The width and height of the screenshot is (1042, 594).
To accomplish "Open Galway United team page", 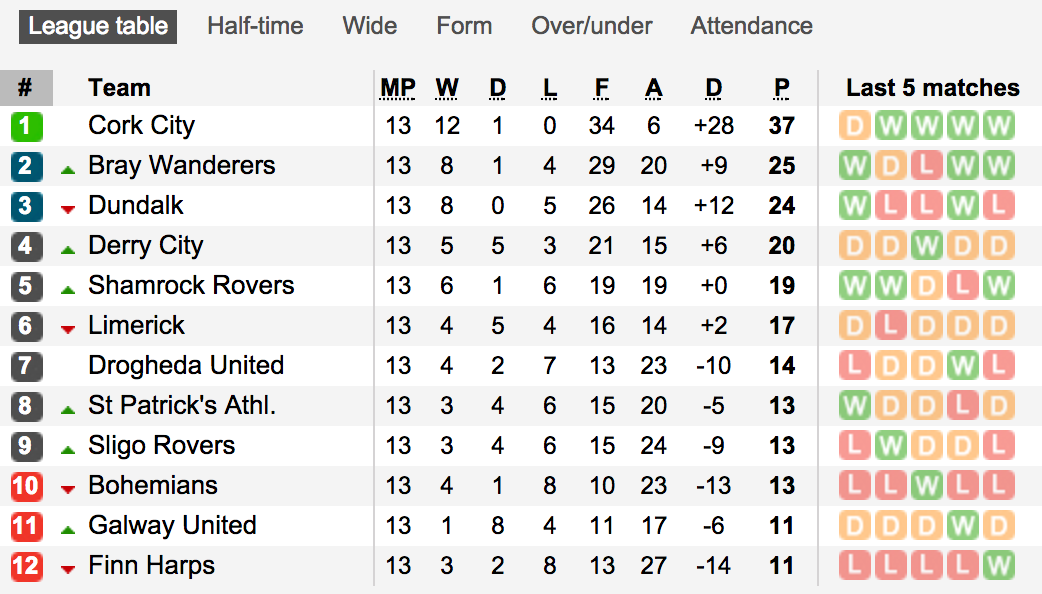I will pos(172,526).
